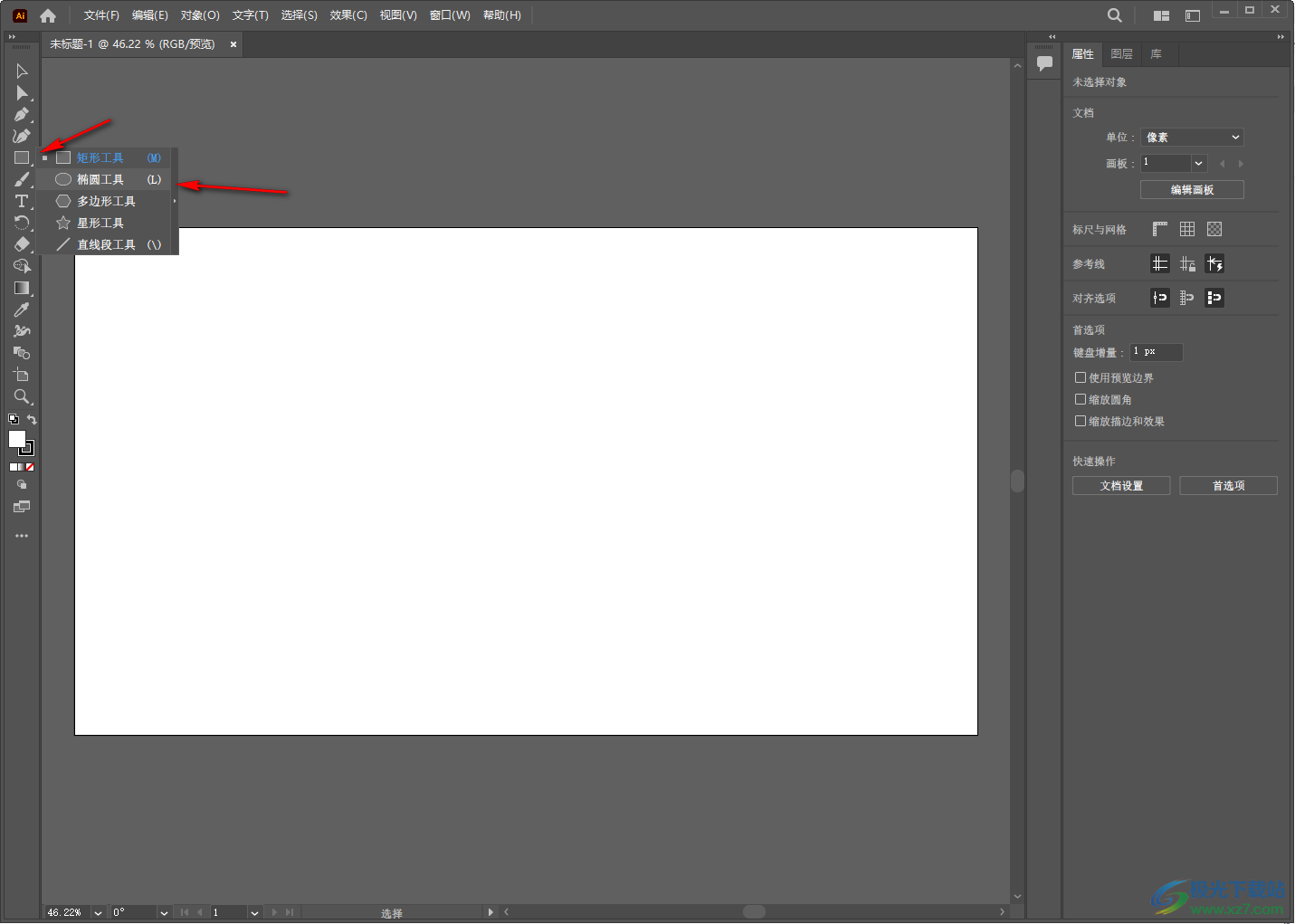Select the Shape Builder tool
This screenshot has width=1295, height=924.
pyautogui.click(x=22, y=266)
